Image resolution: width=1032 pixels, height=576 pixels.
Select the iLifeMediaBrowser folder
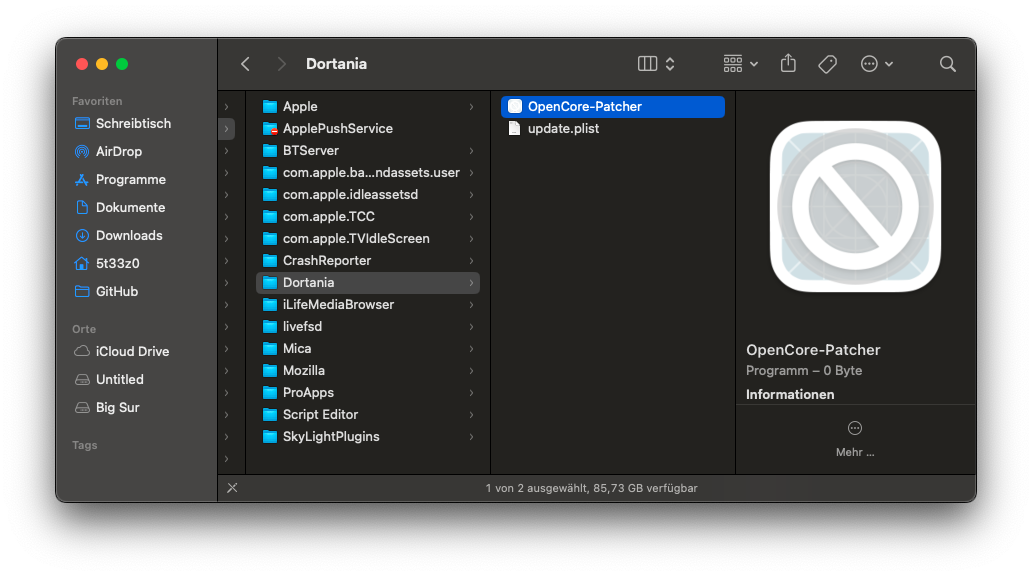point(367,305)
